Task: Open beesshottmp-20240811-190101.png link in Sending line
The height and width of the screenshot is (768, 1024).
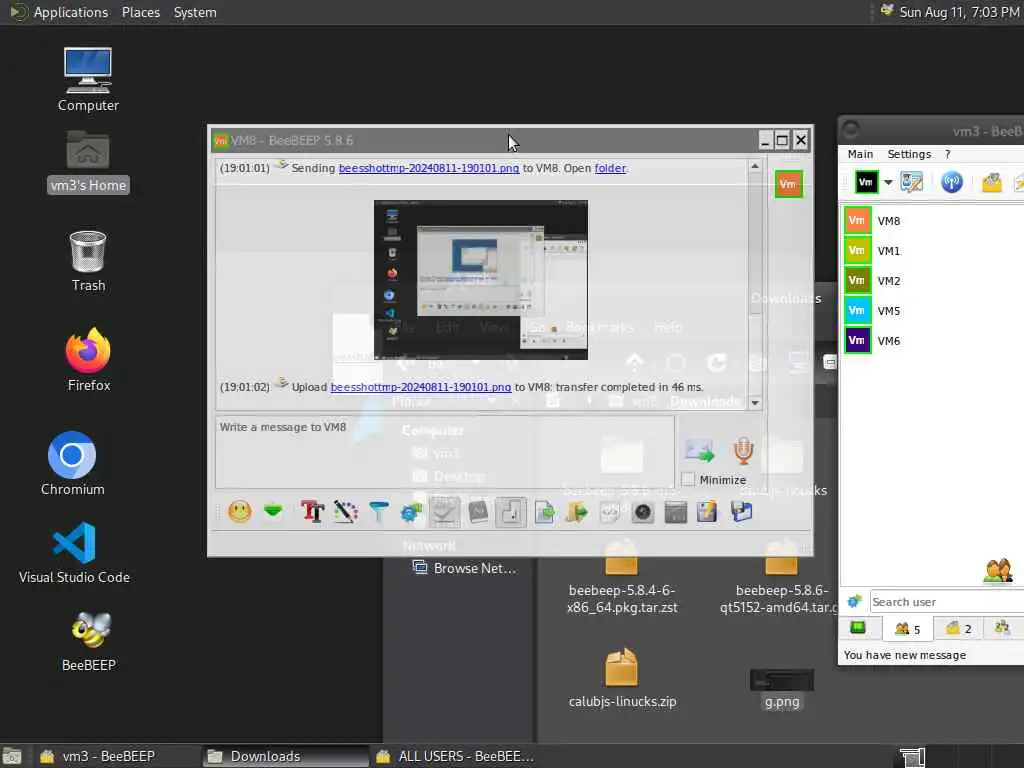Action: pos(428,168)
